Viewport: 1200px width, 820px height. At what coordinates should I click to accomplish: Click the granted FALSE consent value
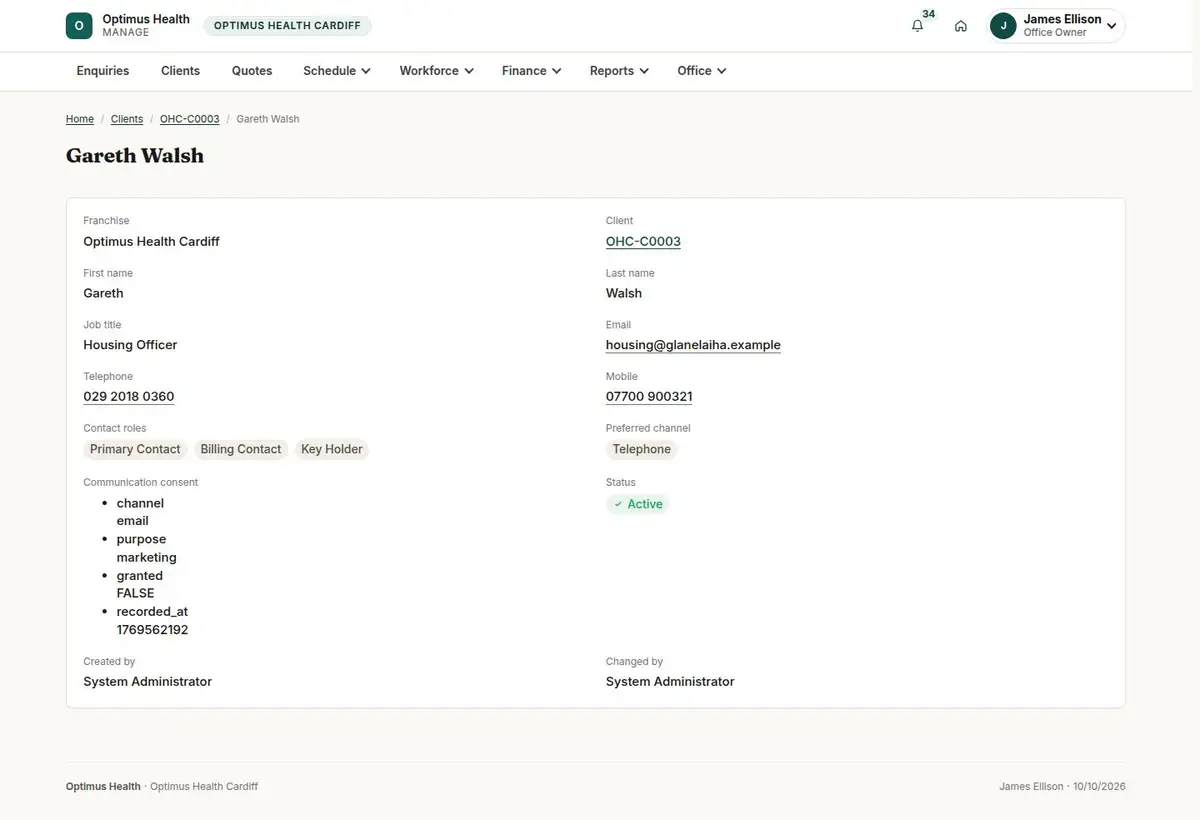(x=135, y=593)
